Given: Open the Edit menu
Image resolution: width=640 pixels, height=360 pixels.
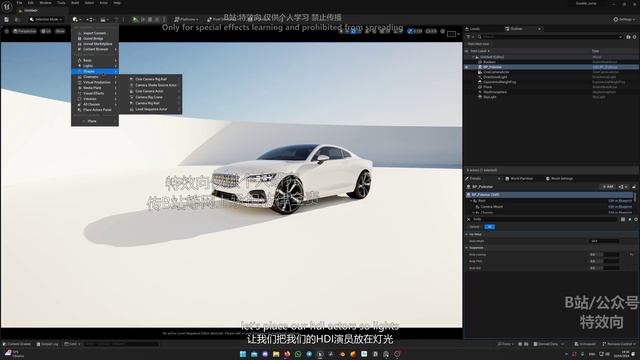Looking at the screenshot, I should pyautogui.click(x=31, y=2).
